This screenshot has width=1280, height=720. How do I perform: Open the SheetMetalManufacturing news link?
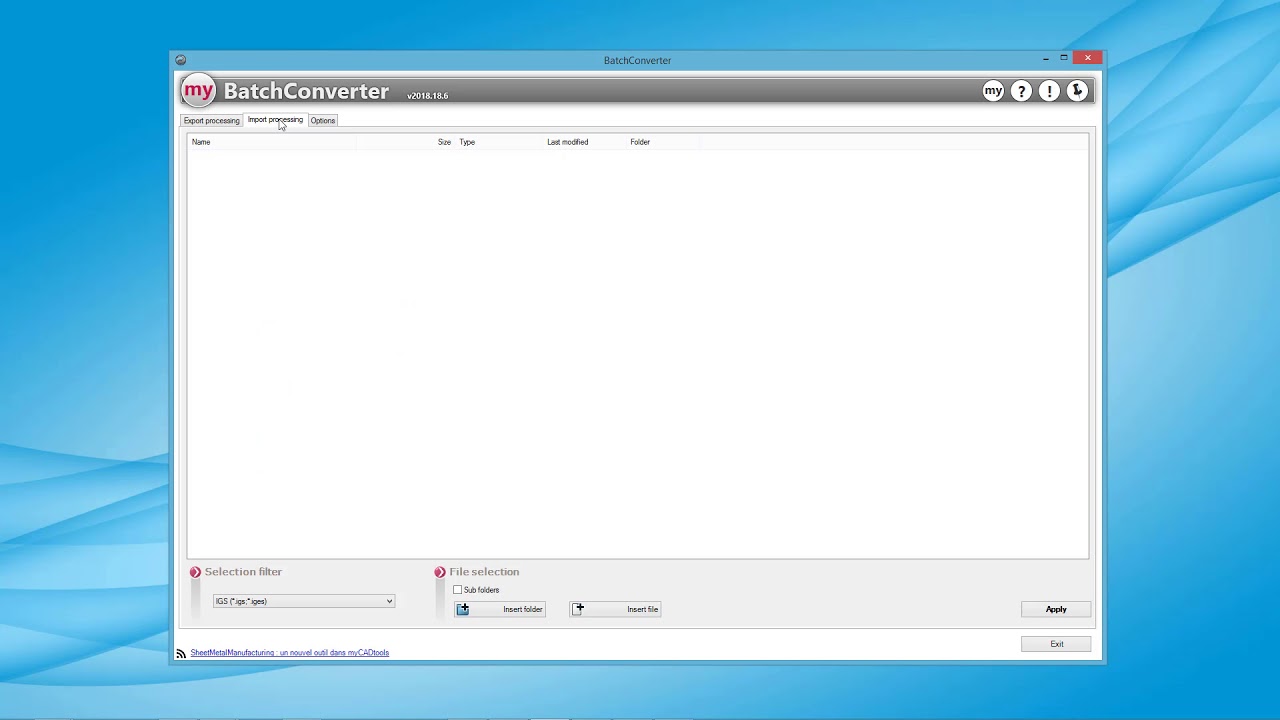click(290, 653)
